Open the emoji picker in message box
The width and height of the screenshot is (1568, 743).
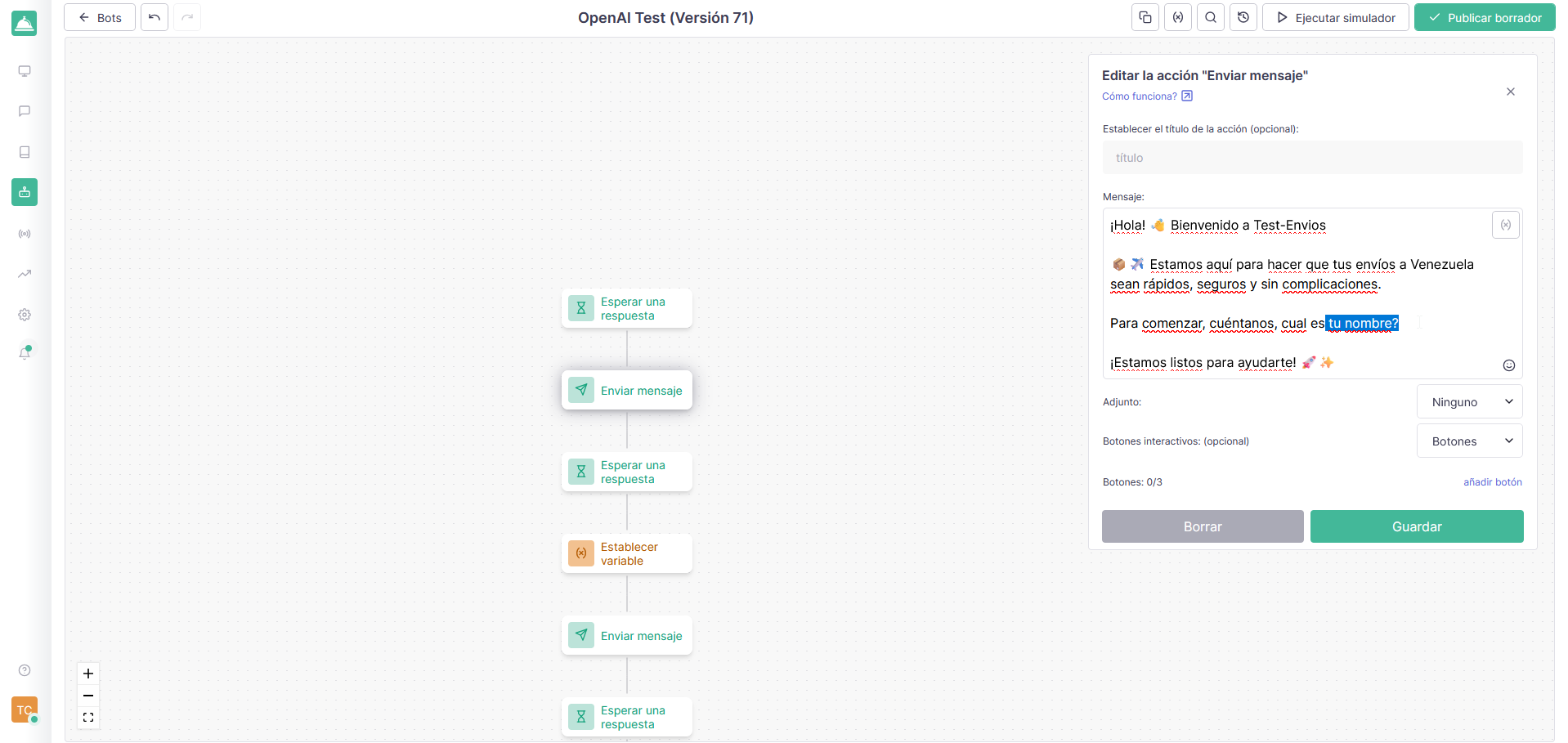1509,365
